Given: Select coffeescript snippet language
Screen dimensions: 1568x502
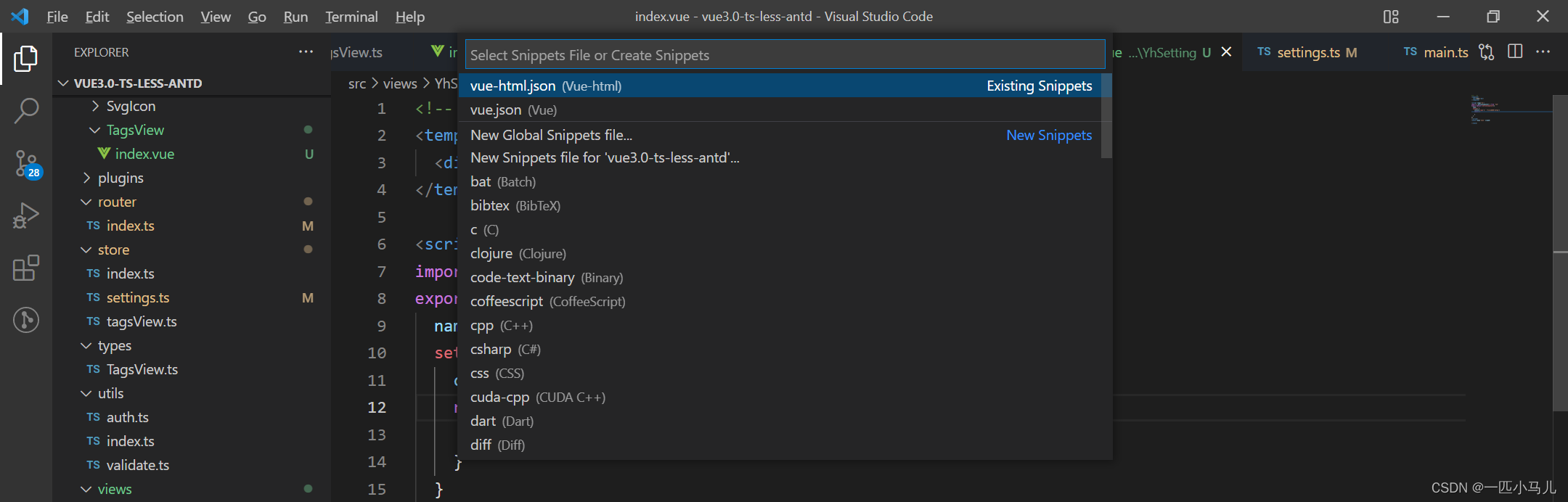Looking at the screenshot, I should point(781,301).
